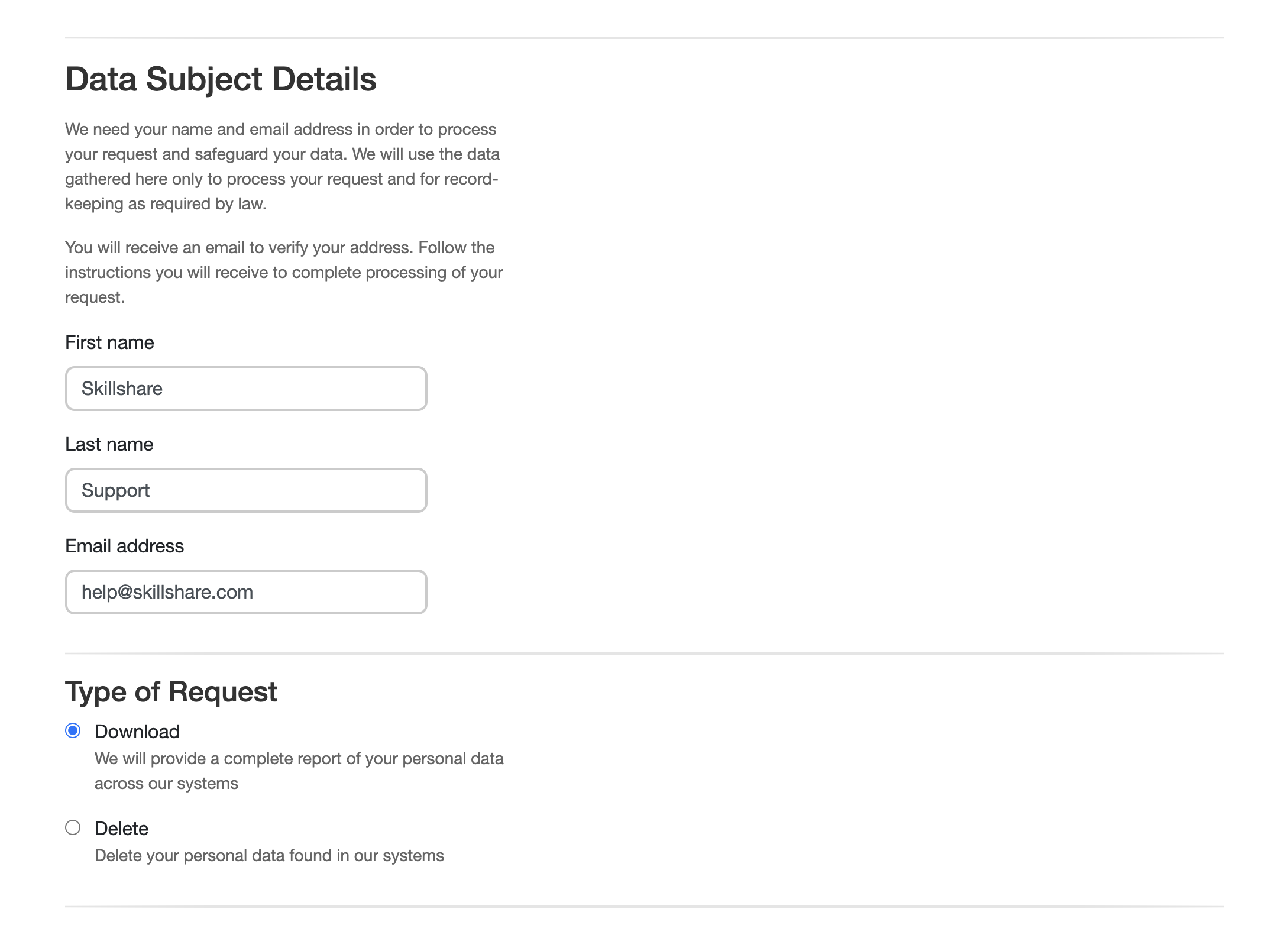Viewport: 1288px width, 925px height.
Task: Click the paragraph about safeguarding your data
Action: pos(283,166)
